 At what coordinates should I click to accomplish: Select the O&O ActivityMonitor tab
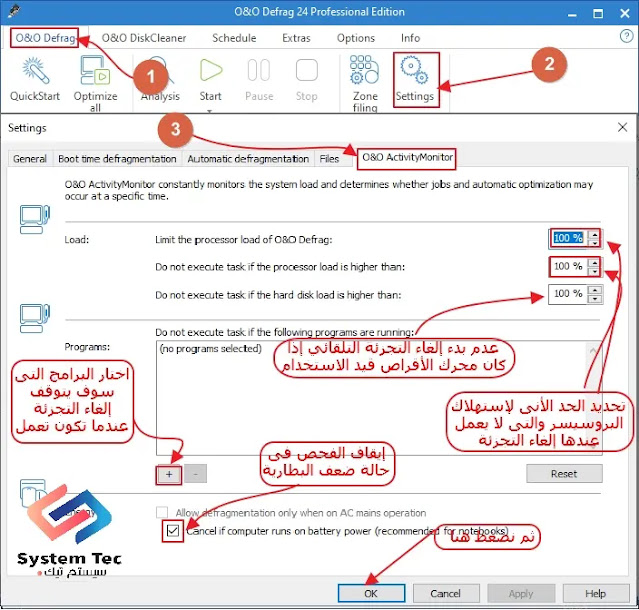pos(407,158)
